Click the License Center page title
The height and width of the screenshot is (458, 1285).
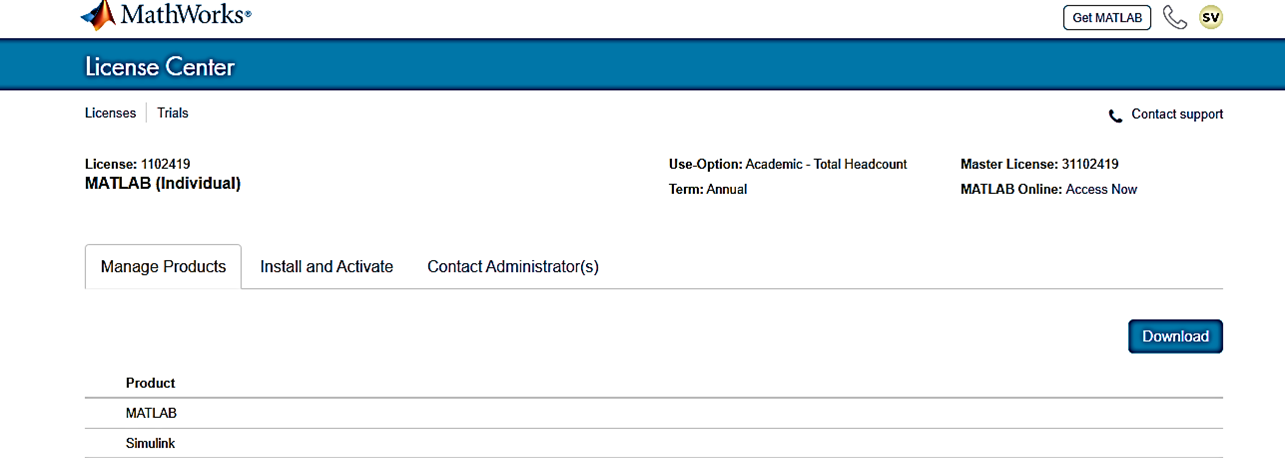click(160, 67)
